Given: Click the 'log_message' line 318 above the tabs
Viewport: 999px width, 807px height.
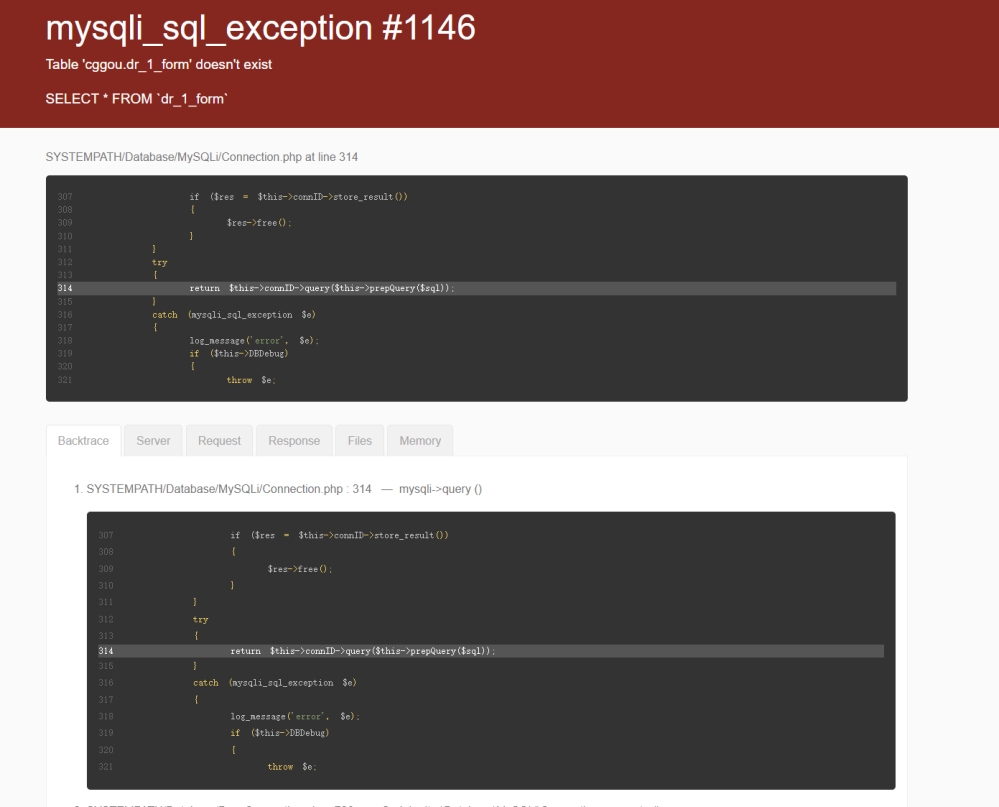Looking at the screenshot, I should [254, 341].
